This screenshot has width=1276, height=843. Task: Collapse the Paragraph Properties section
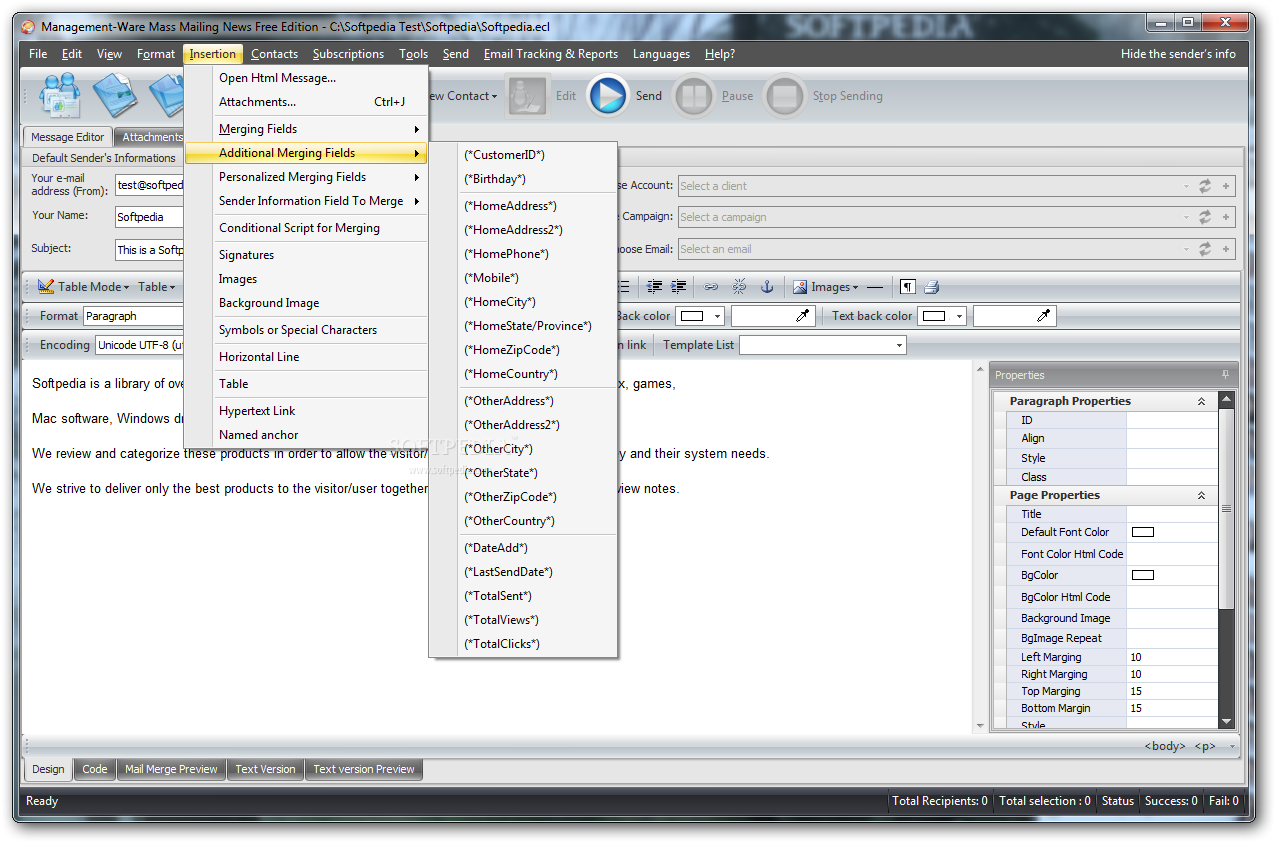1201,401
